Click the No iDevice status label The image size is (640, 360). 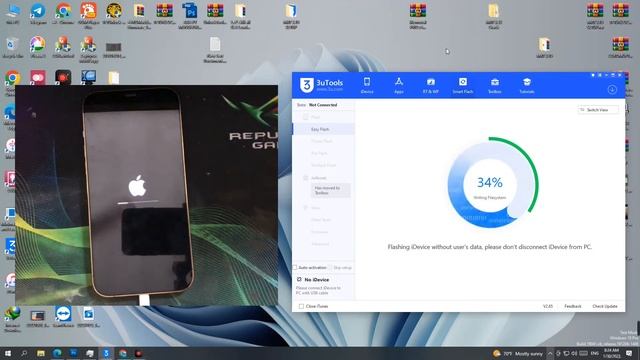(316, 280)
